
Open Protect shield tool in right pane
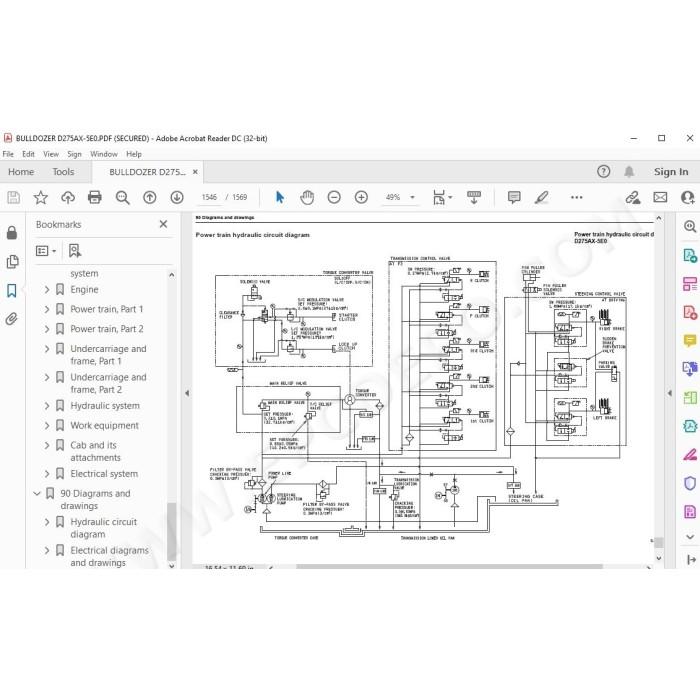coord(690,483)
